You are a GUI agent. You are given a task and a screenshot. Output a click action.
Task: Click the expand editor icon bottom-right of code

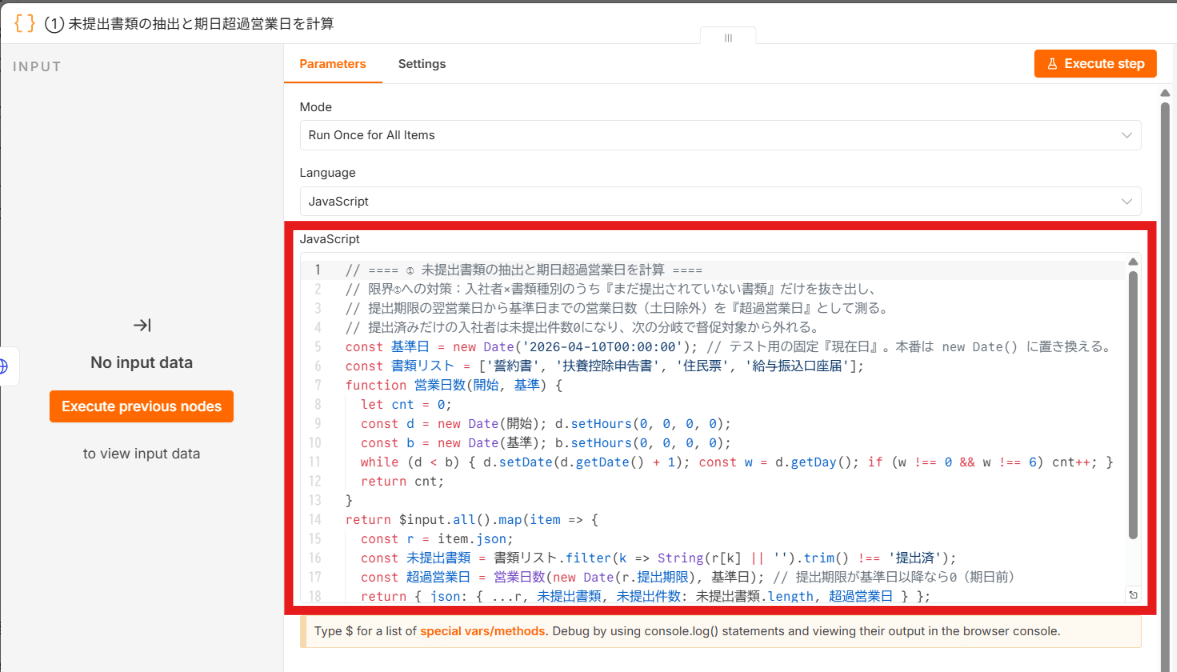(1133, 595)
